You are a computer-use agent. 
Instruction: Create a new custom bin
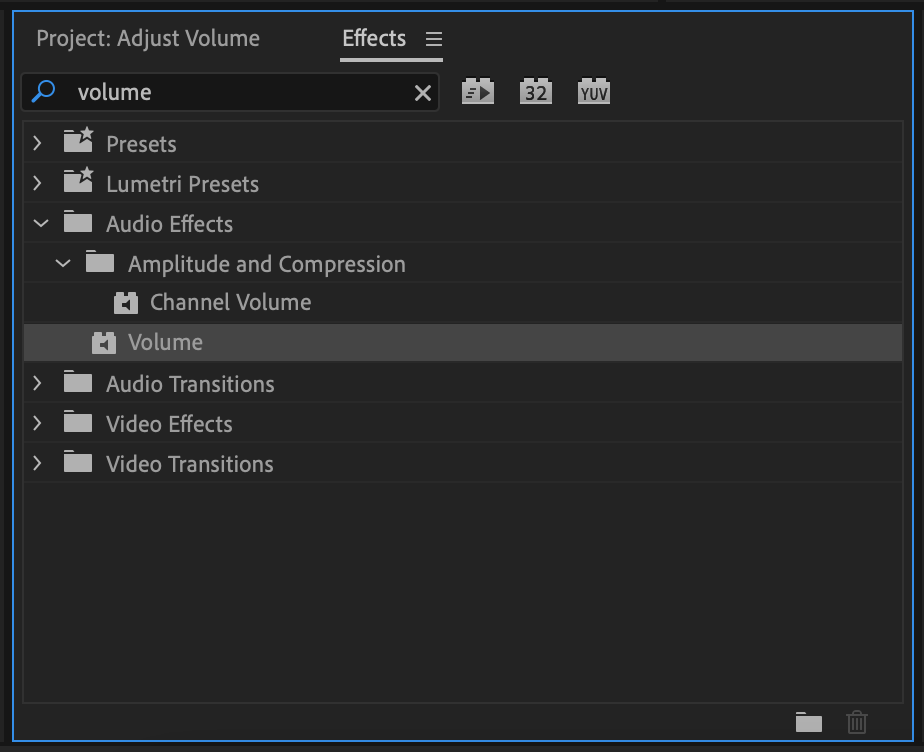pos(808,722)
